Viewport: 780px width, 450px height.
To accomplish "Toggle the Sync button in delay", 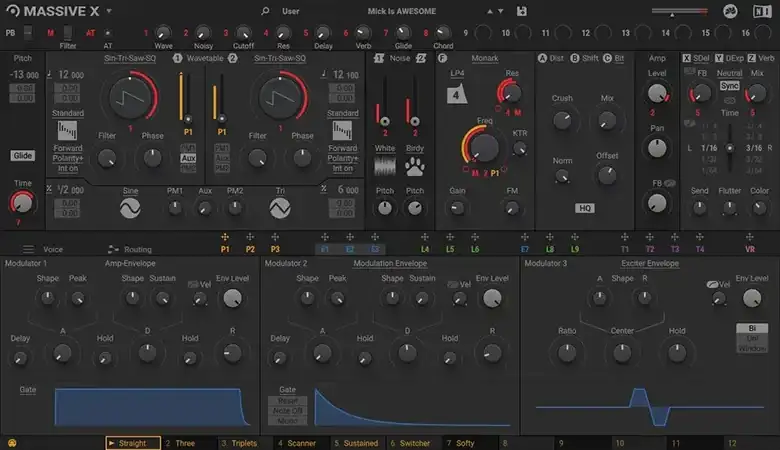I will 729,86.
